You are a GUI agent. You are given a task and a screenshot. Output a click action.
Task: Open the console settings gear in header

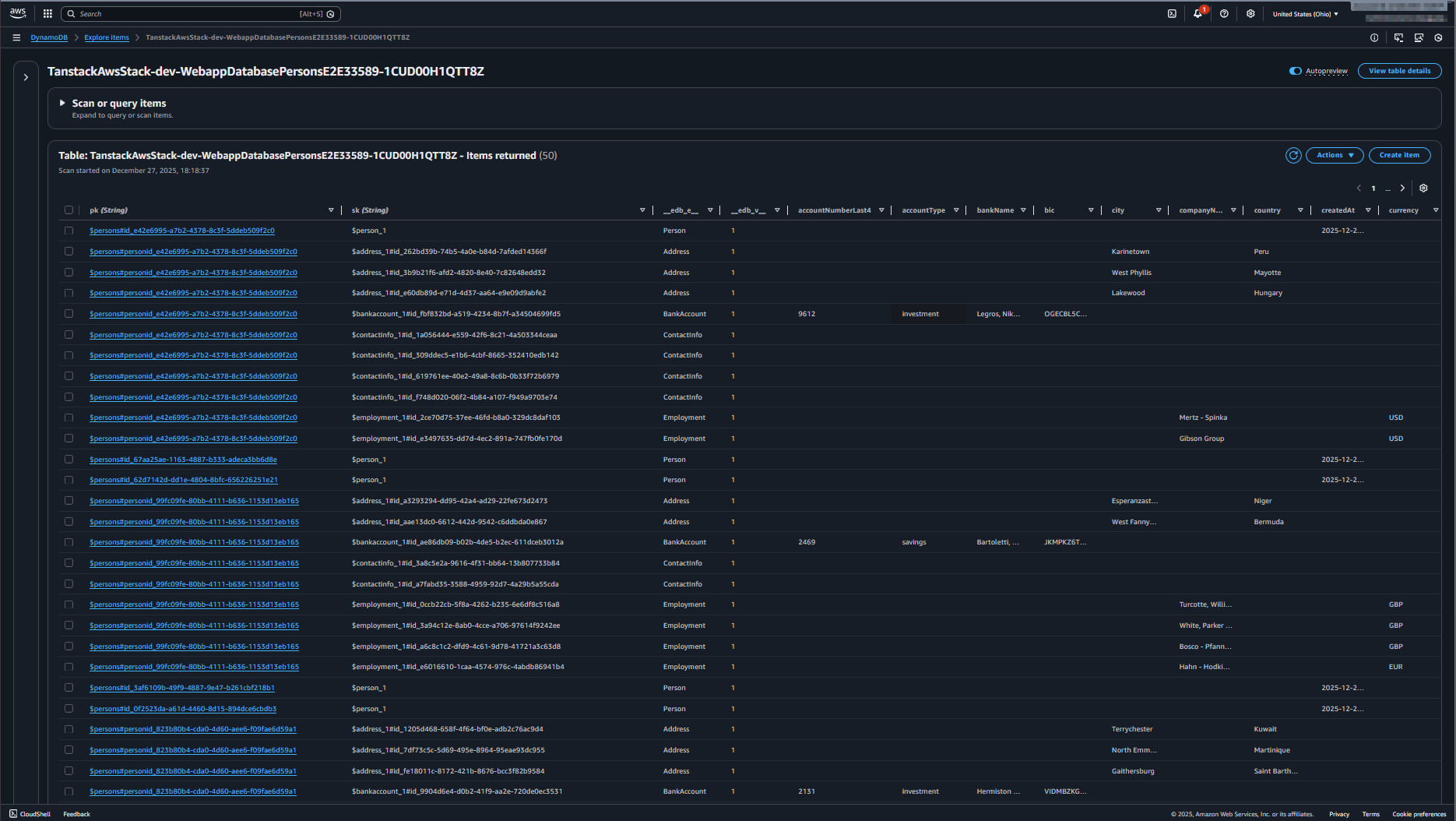[x=1250, y=14]
